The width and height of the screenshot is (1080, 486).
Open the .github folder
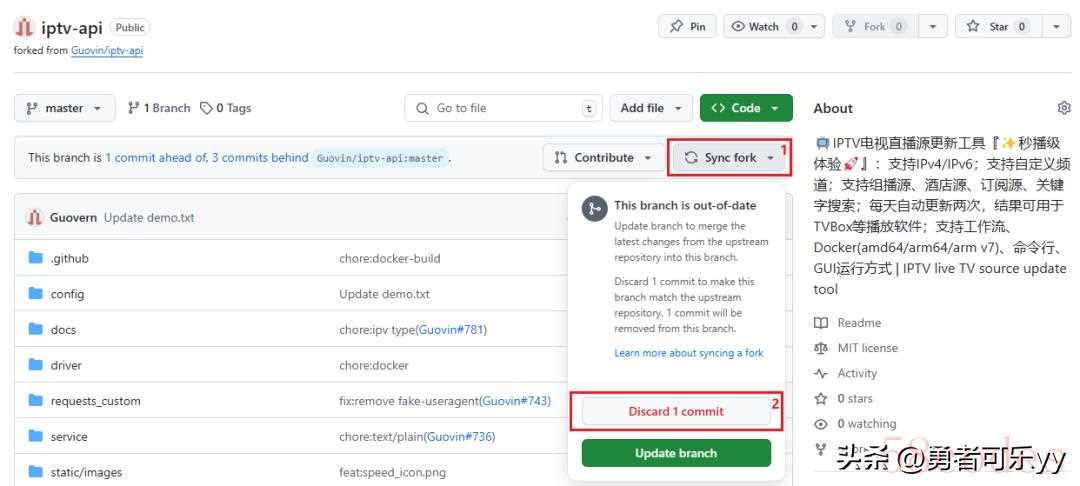point(70,259)
